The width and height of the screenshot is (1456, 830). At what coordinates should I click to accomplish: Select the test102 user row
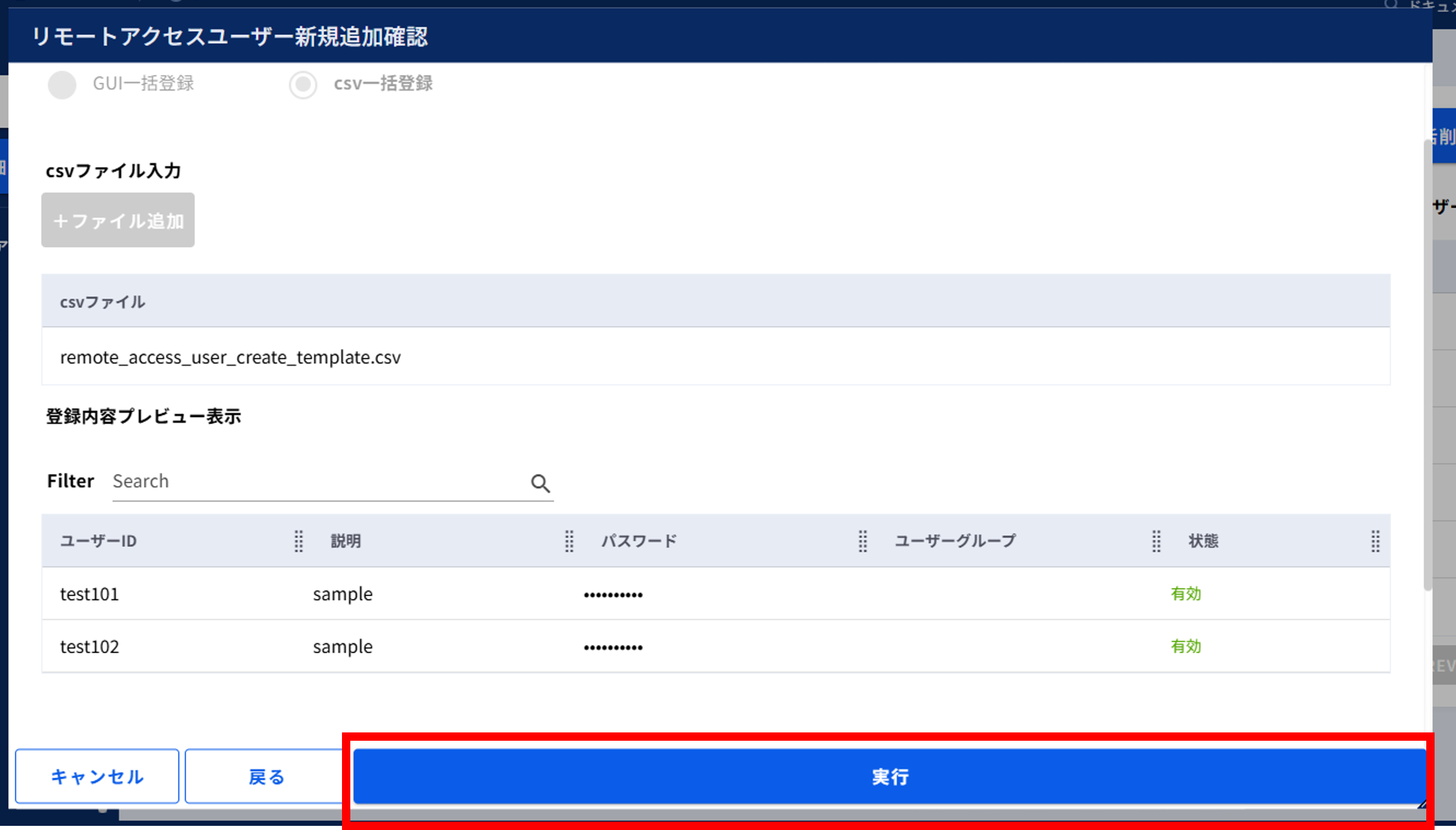coord(716,646)
